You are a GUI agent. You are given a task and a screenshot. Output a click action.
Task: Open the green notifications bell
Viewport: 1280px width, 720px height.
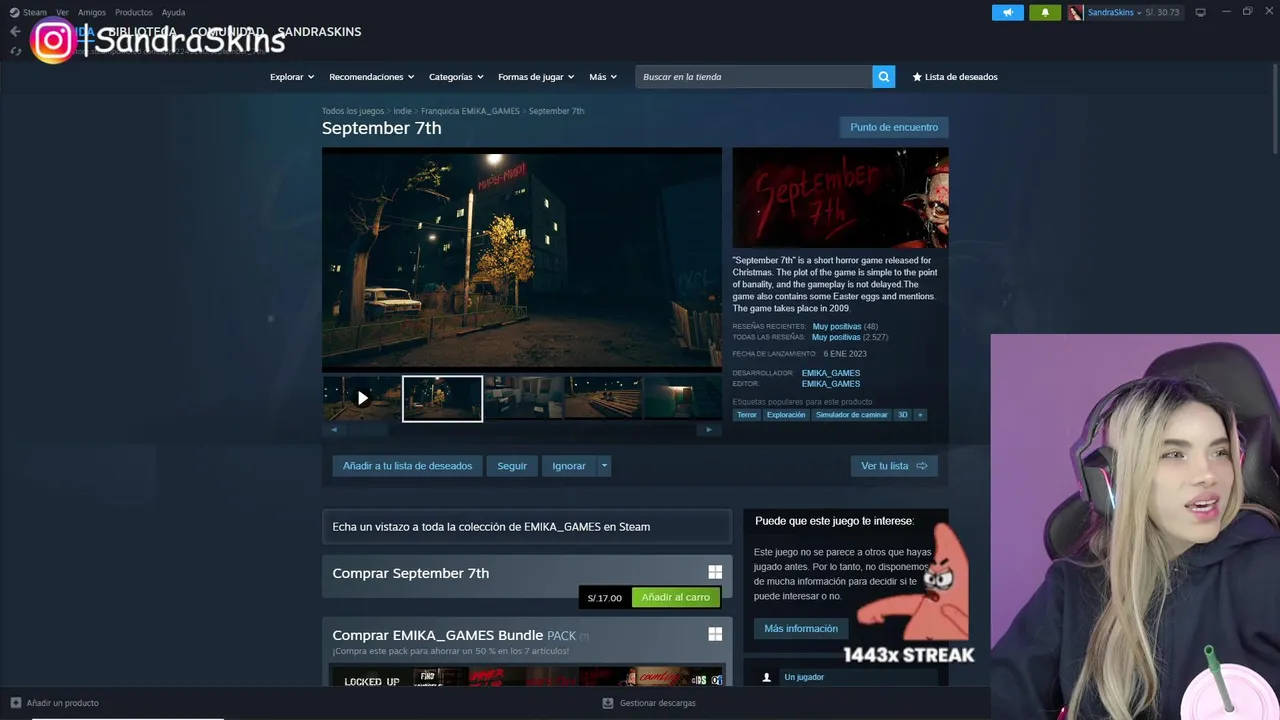[1045, 12]
